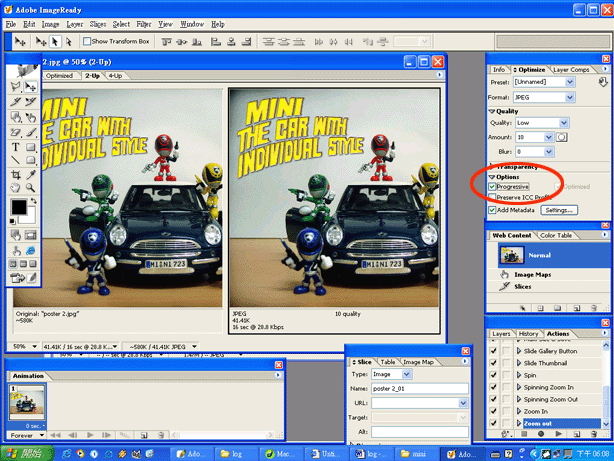614x461 pixels.
Task: Expand the Spin action
Action: pyautogui.click(x=519, y=375)
